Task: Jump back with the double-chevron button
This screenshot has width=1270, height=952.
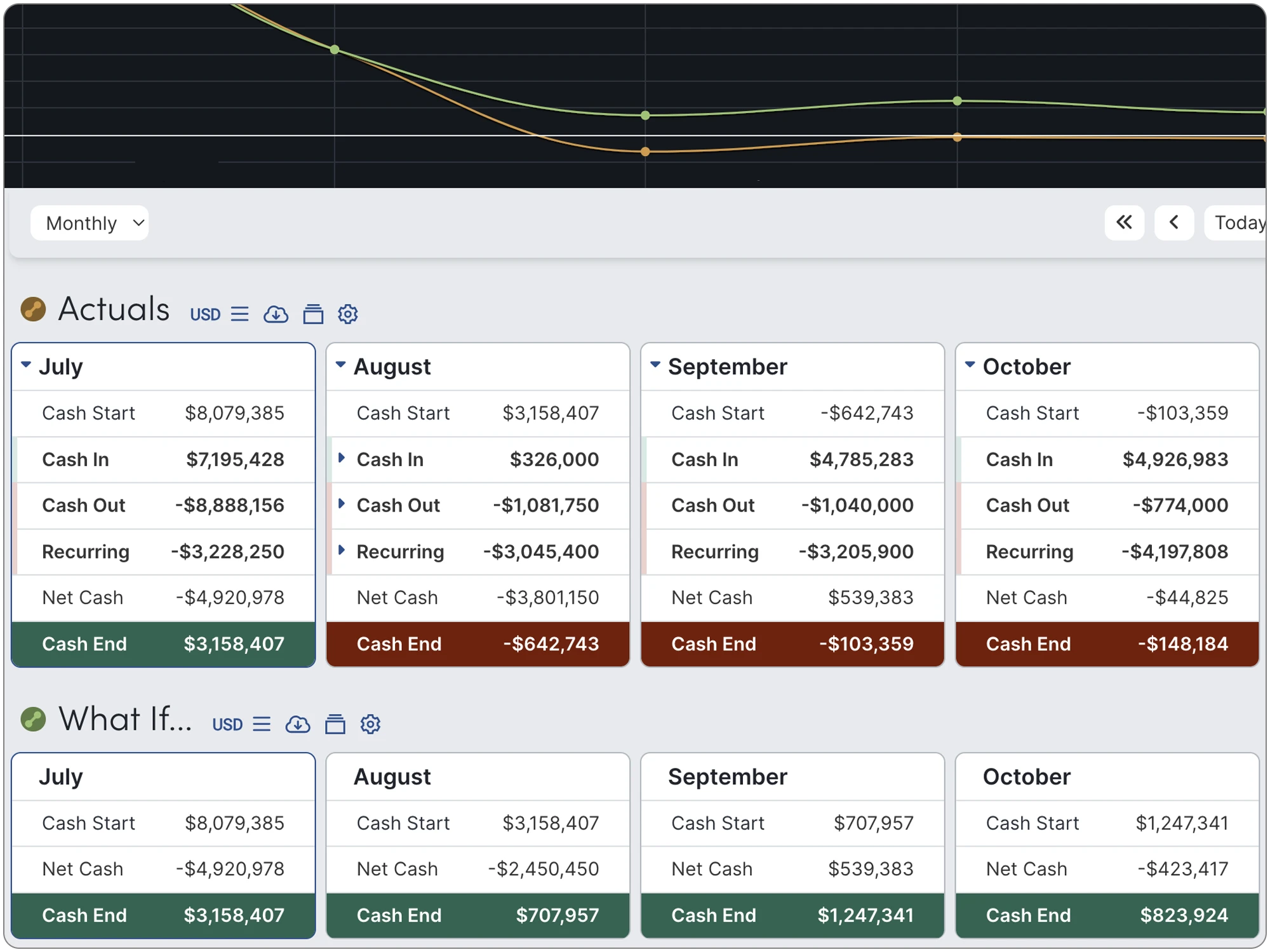Action: 1124,223
